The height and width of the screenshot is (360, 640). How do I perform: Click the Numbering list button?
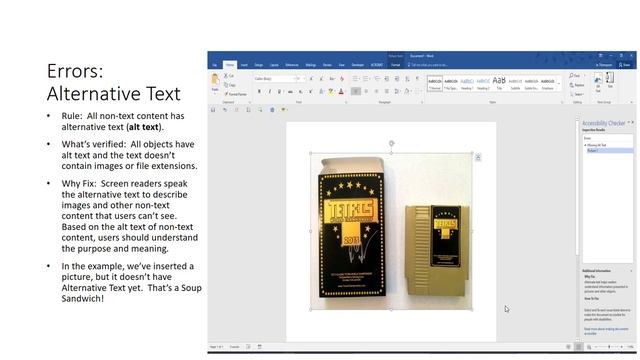point(366,79)
